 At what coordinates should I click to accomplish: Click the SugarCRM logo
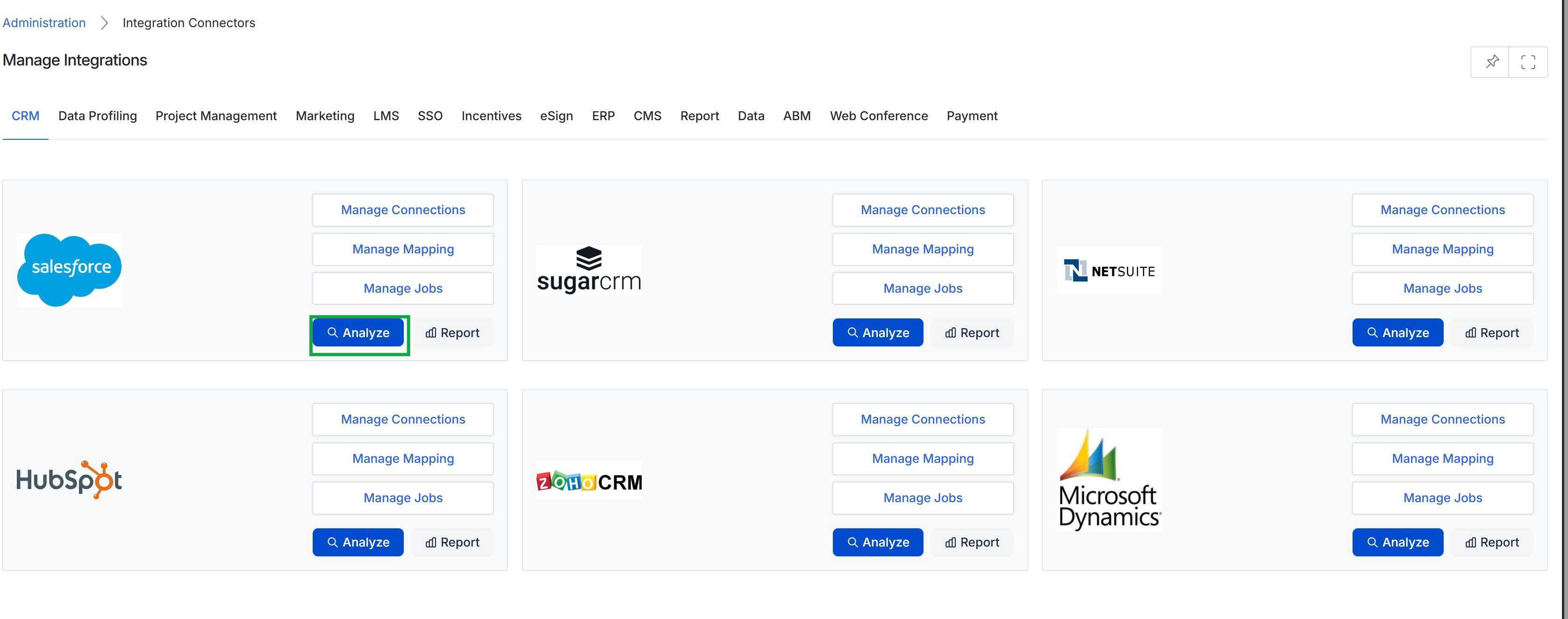(x=588, y=270)
